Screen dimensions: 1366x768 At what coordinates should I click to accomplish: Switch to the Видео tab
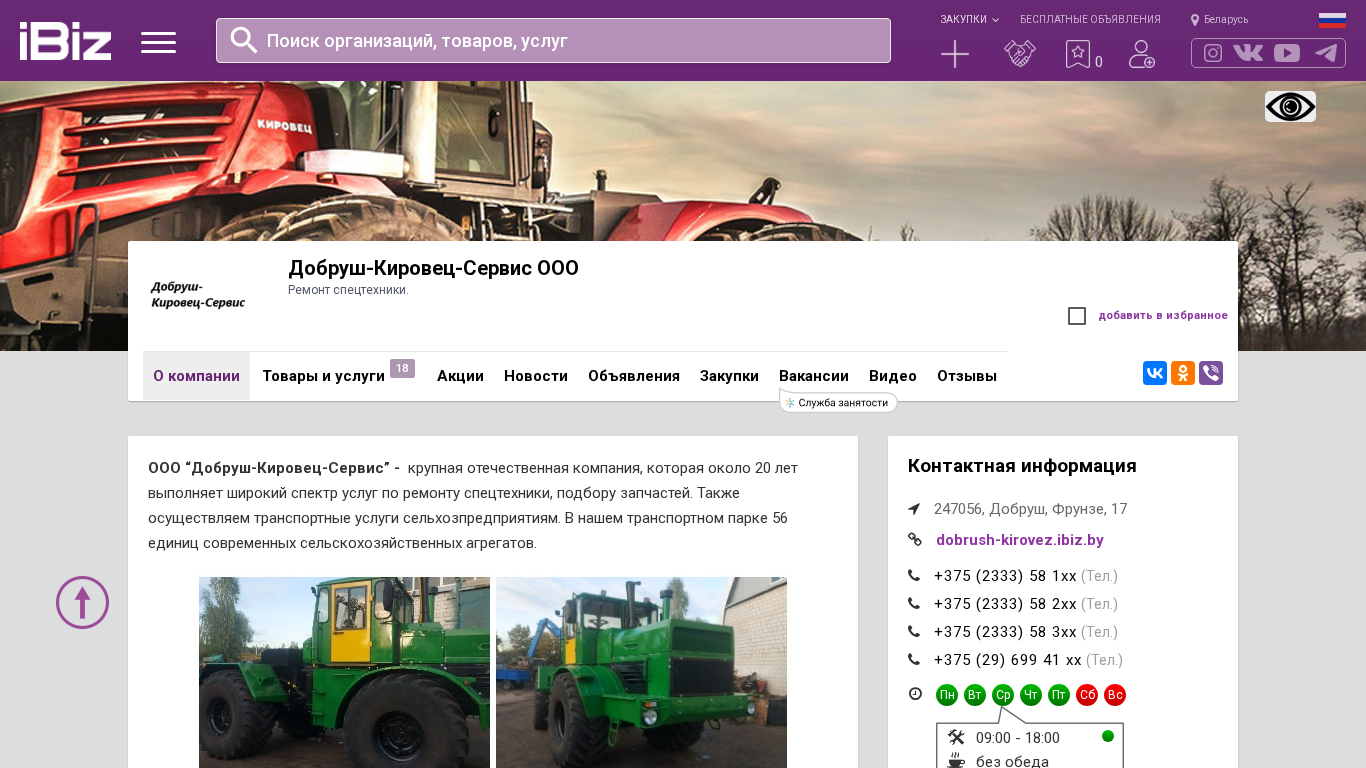tap(893, 376)
